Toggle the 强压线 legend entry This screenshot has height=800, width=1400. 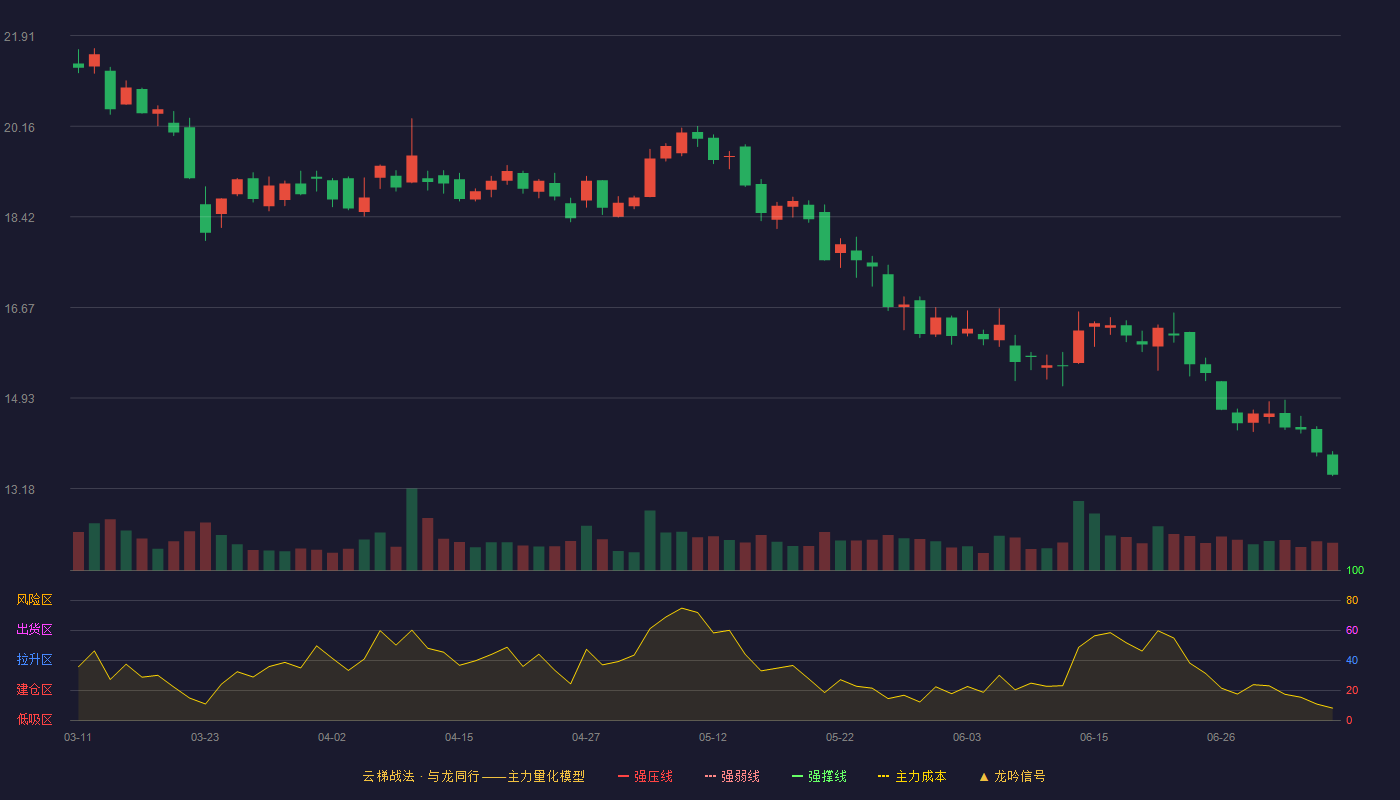[x=645, y=776]
